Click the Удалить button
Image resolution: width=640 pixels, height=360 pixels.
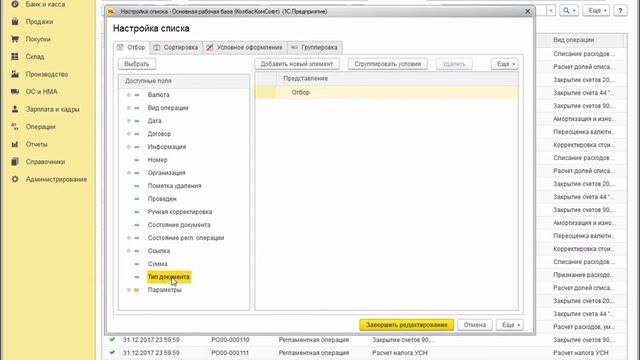(454, 64)
